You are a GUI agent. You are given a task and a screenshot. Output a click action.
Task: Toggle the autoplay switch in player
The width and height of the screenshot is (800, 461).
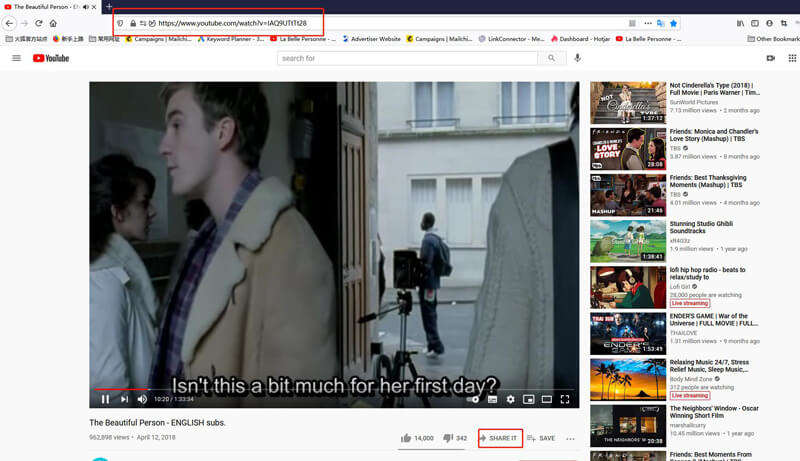pyautogui.click(x=473, y=399)
